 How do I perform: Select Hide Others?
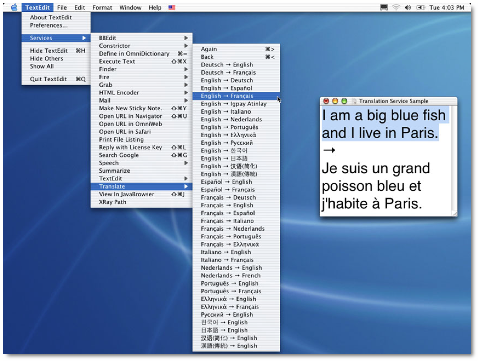[x=56, y=58]
